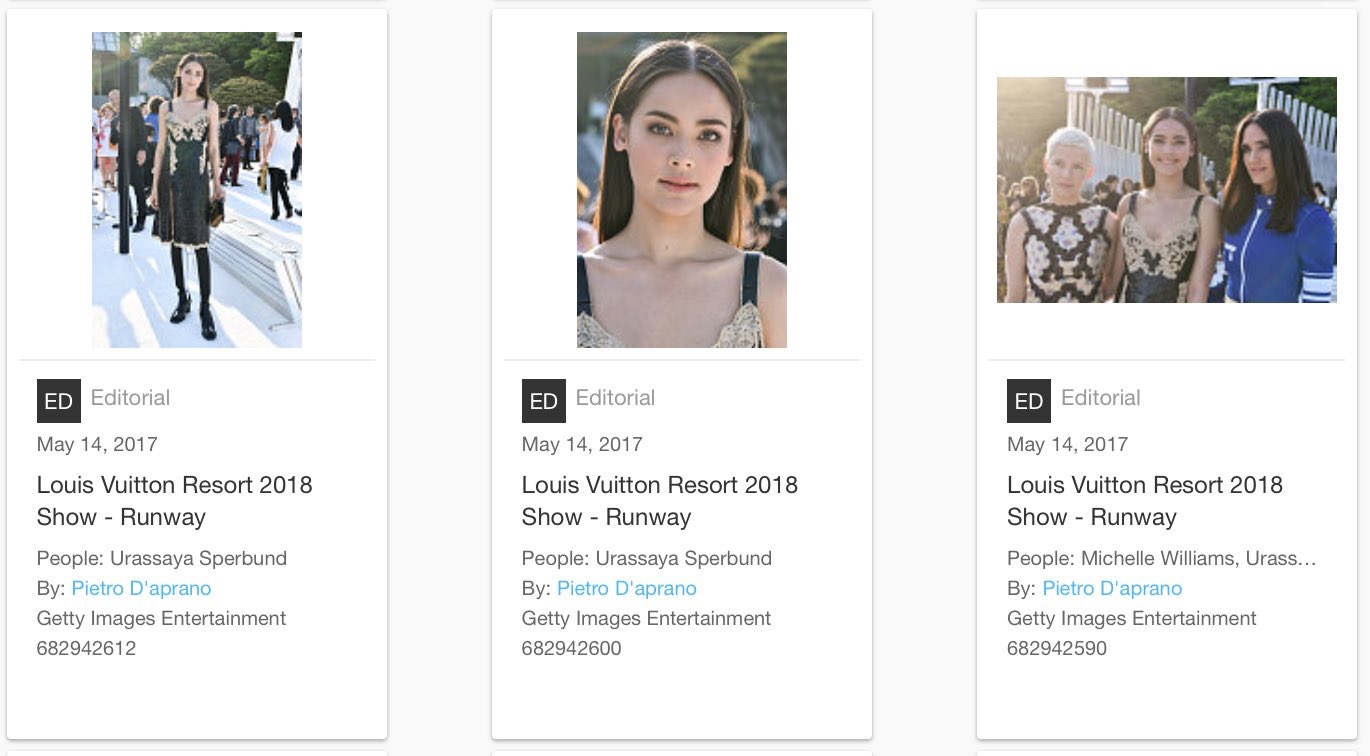1370x756 pixels.
Task: Click the May 14, 2017 date on card 682942612
Action: (97, 444)
